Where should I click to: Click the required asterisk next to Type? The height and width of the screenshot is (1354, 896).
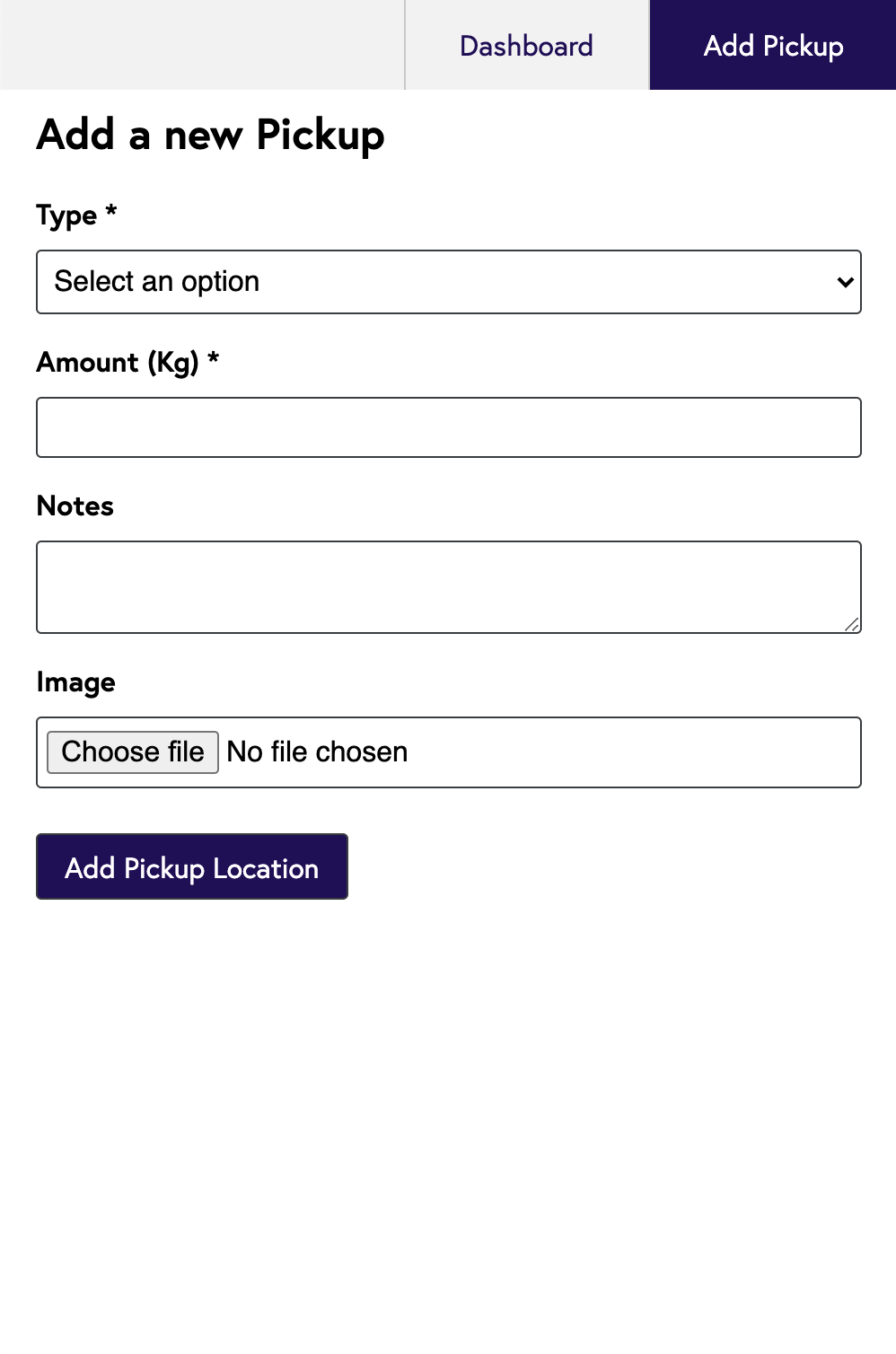point(111,211)
